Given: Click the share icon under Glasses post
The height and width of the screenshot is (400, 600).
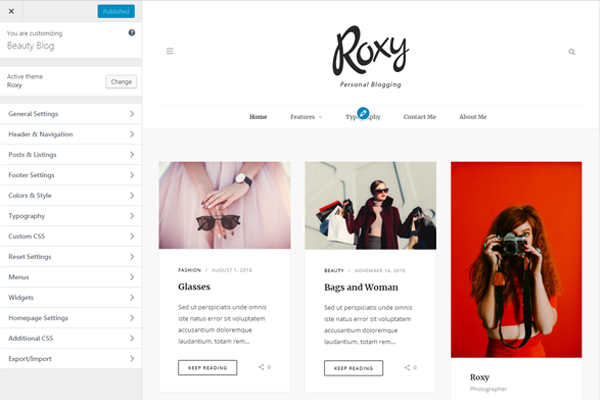Looking at the screenshot, I should (x=261, y=367).
